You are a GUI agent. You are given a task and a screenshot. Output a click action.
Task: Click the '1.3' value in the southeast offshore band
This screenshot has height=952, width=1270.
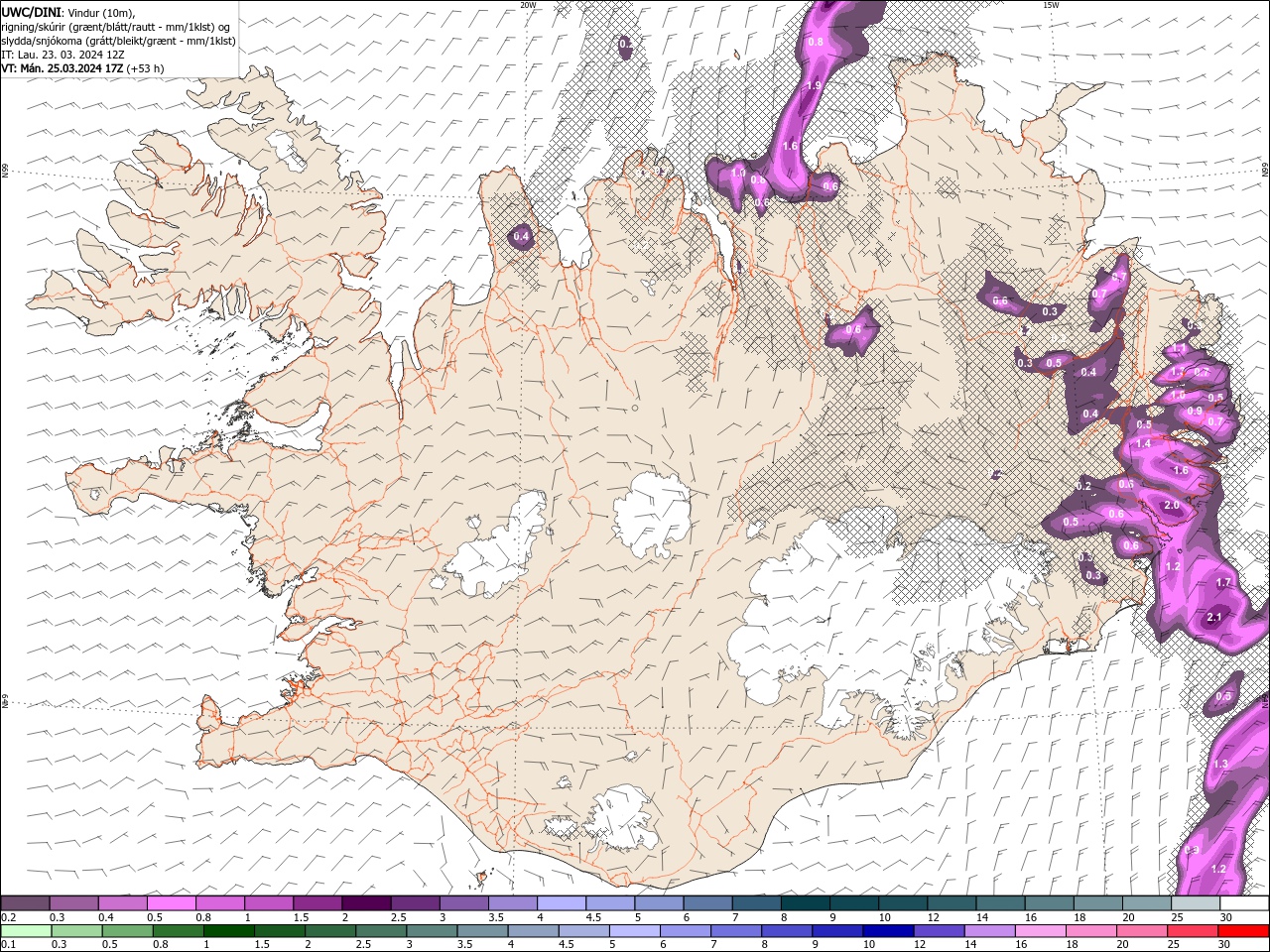[x=1220, y=764]
